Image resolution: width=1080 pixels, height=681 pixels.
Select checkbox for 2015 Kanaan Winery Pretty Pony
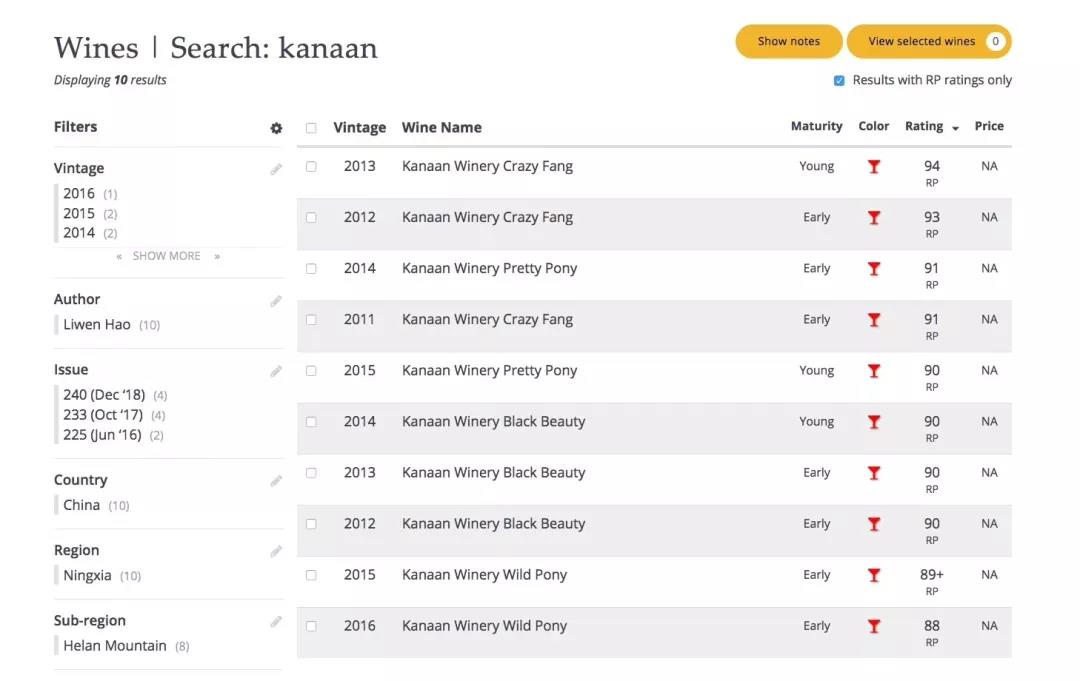311,370
